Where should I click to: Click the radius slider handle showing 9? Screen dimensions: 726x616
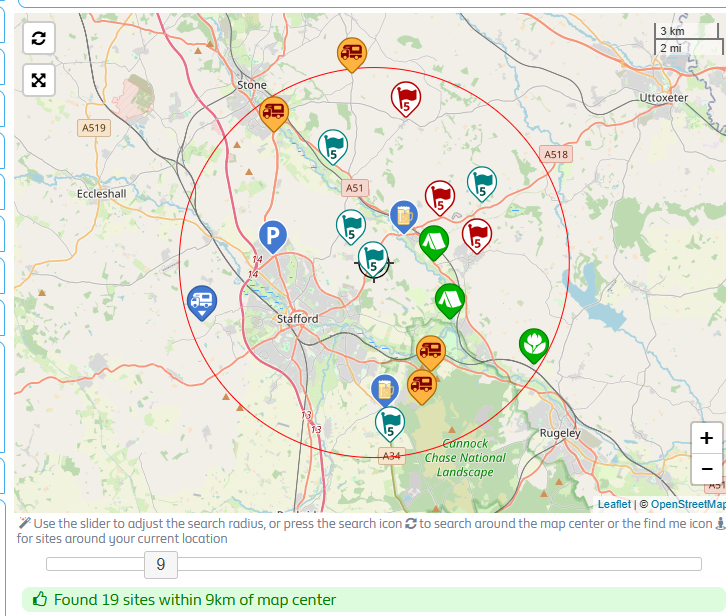tap(160, 565)
